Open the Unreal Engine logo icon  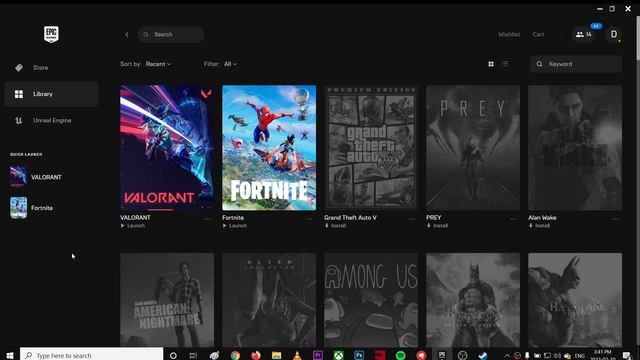click(x=19, y=120)
